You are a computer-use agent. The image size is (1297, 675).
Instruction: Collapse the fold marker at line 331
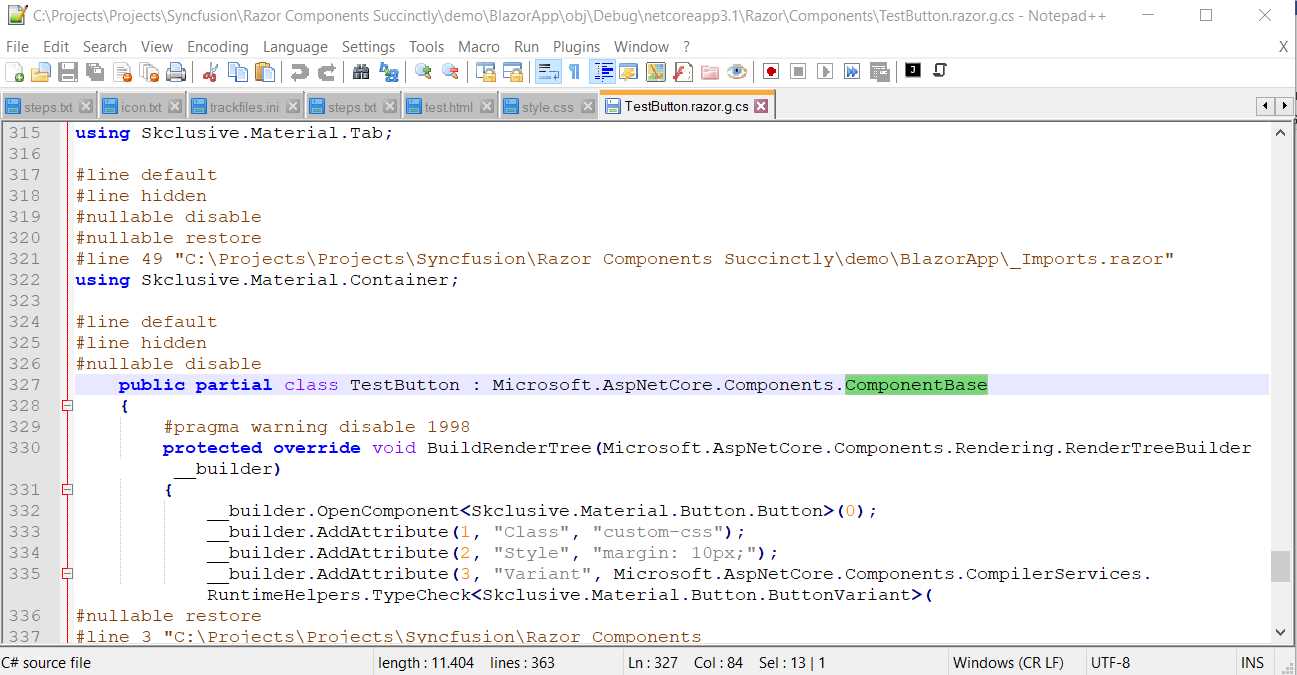click(x=67, y=490)
